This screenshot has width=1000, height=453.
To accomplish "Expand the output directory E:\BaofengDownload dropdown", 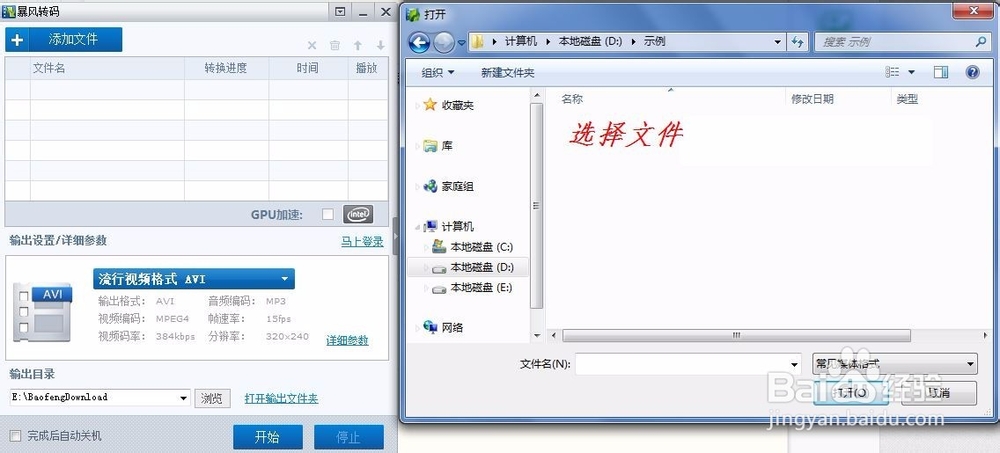I will click(184, 398).
